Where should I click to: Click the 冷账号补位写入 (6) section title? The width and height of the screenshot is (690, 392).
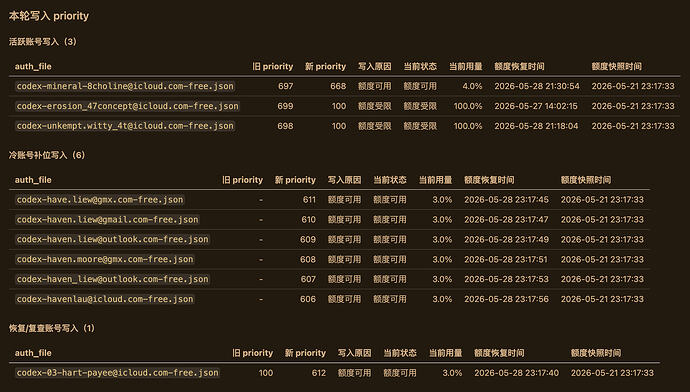click(47, 155)
